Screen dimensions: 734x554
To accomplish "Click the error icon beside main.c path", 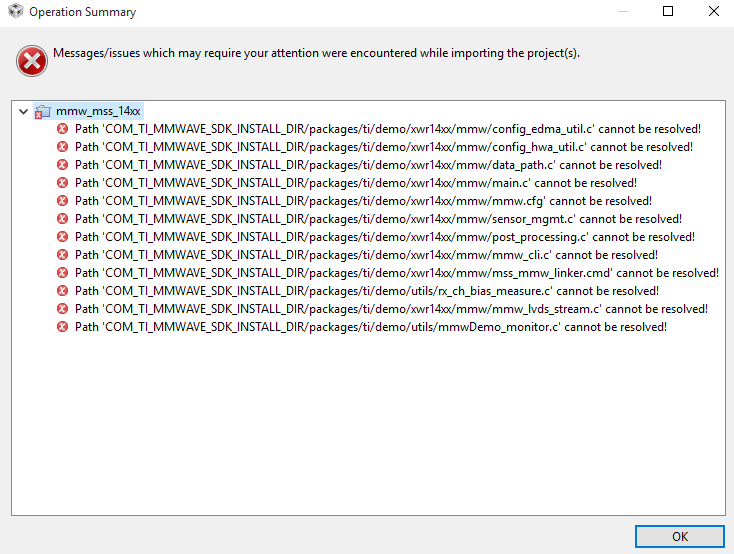I will tap(63, 183).
